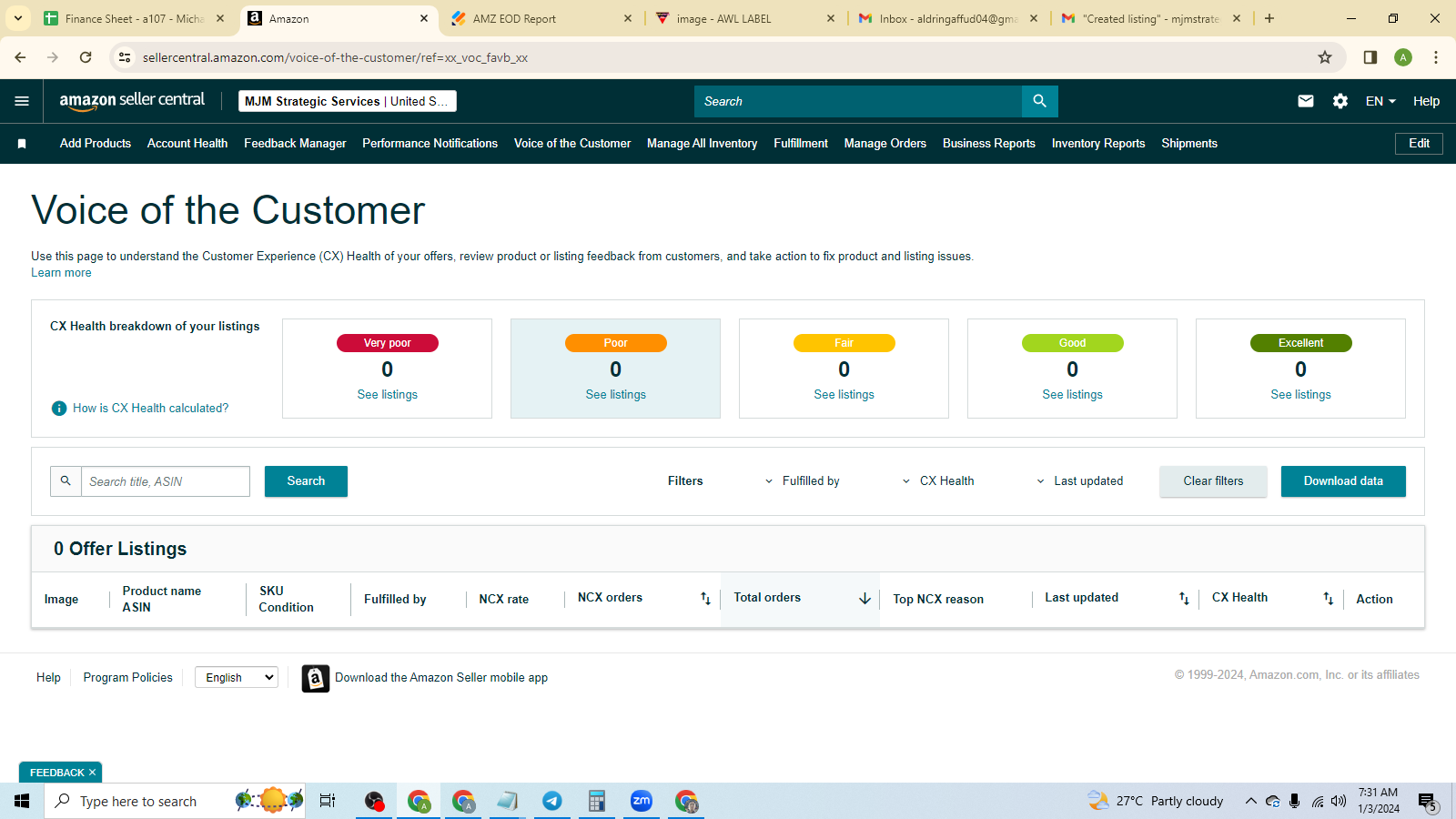Open Task View on taskbar

tap(328, 801)
